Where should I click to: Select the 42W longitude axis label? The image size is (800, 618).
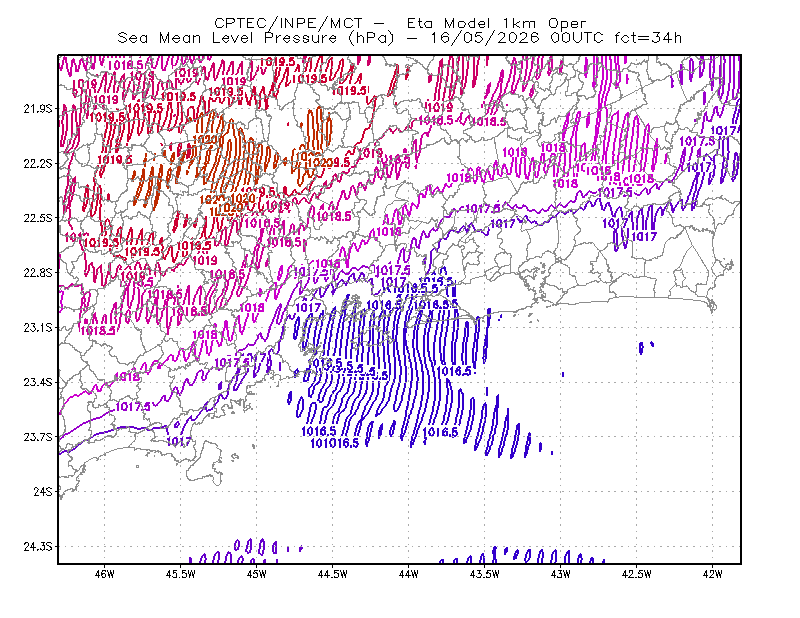coord(713,574)
